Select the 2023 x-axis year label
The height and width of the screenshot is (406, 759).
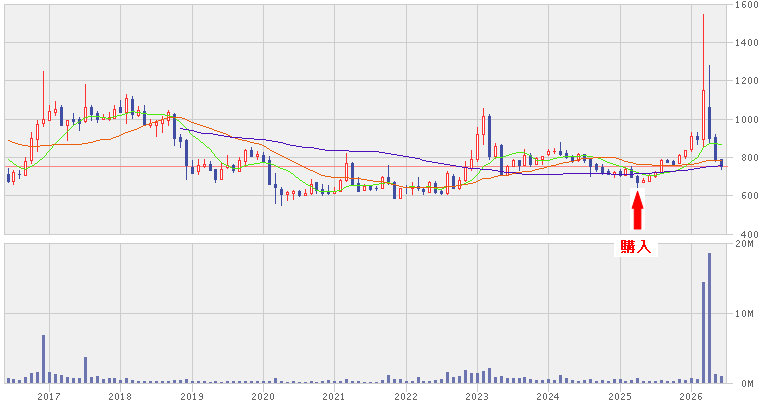point(477,397)
